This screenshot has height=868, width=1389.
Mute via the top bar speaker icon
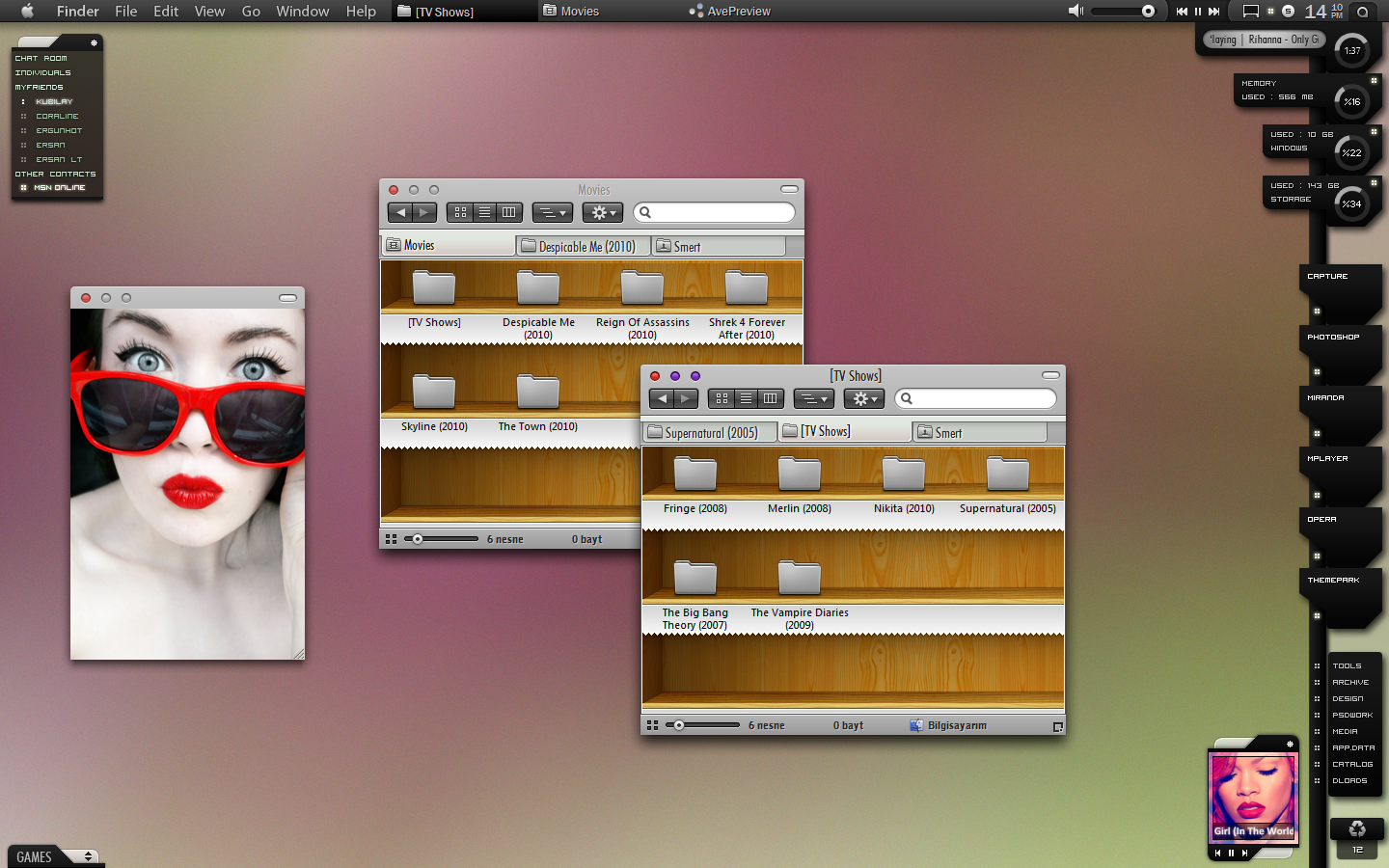1076,12
